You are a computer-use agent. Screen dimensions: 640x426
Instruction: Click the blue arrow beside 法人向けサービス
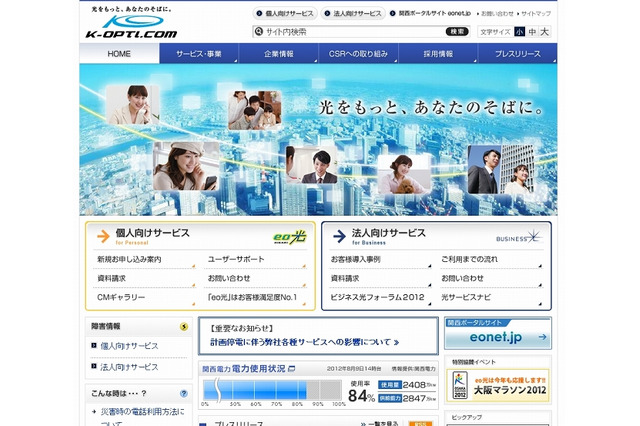(x=337, y=236)
